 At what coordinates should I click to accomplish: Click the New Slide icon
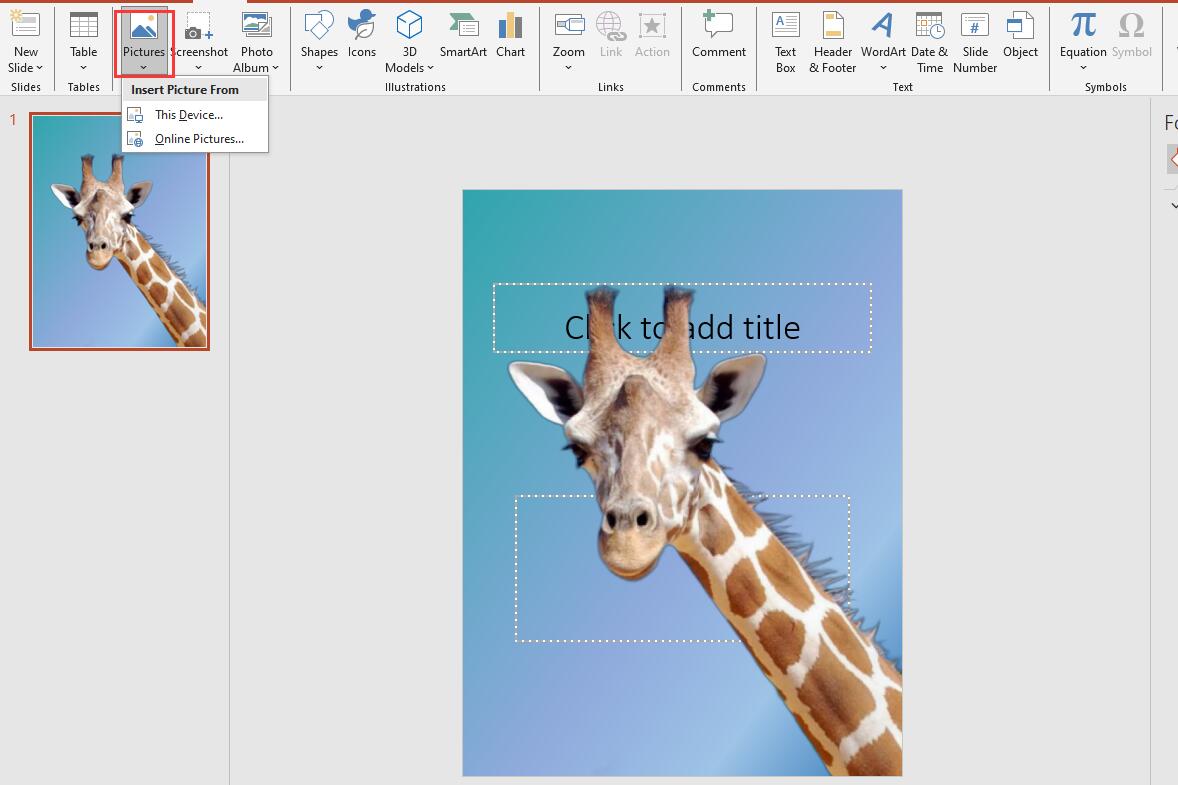25,24
